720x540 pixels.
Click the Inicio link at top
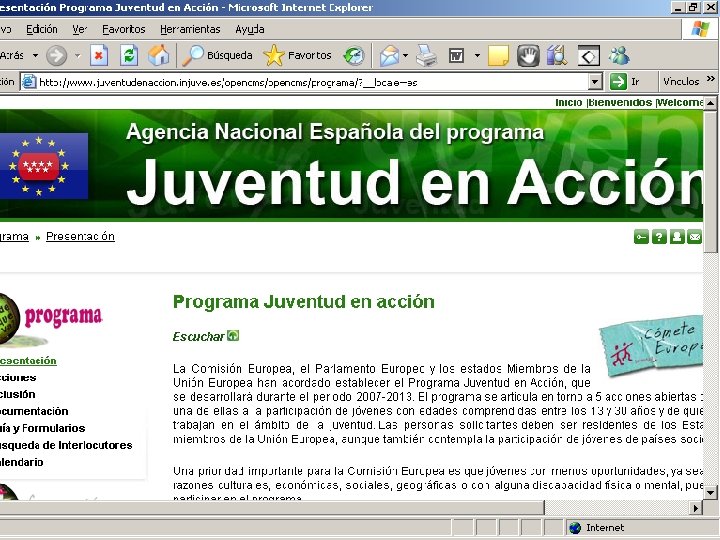pos(568,102)
